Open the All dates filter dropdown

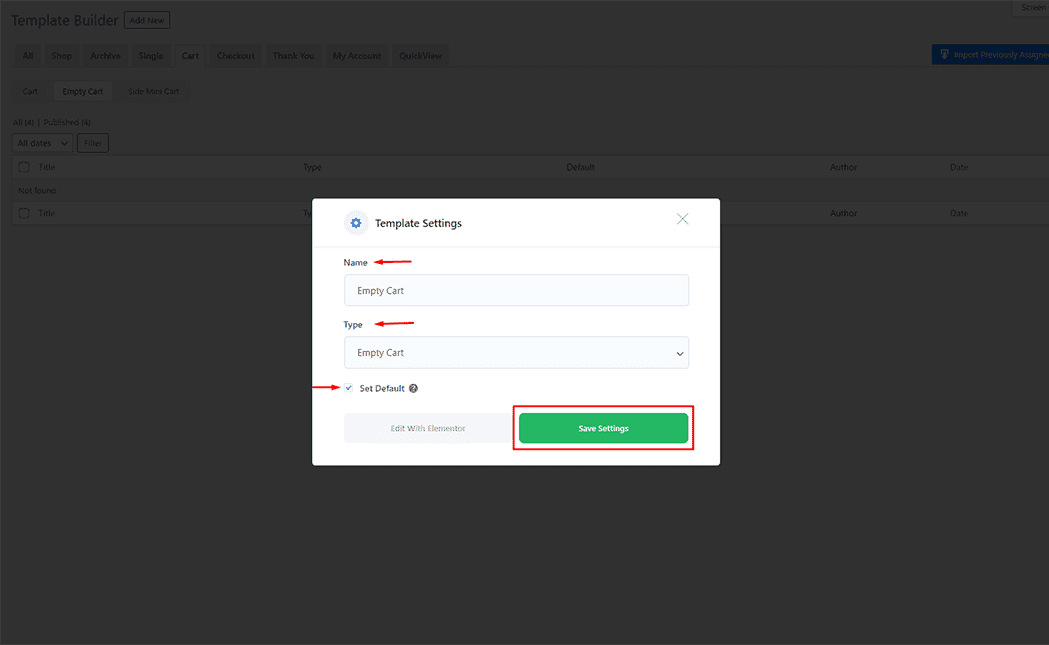point(41,142)
